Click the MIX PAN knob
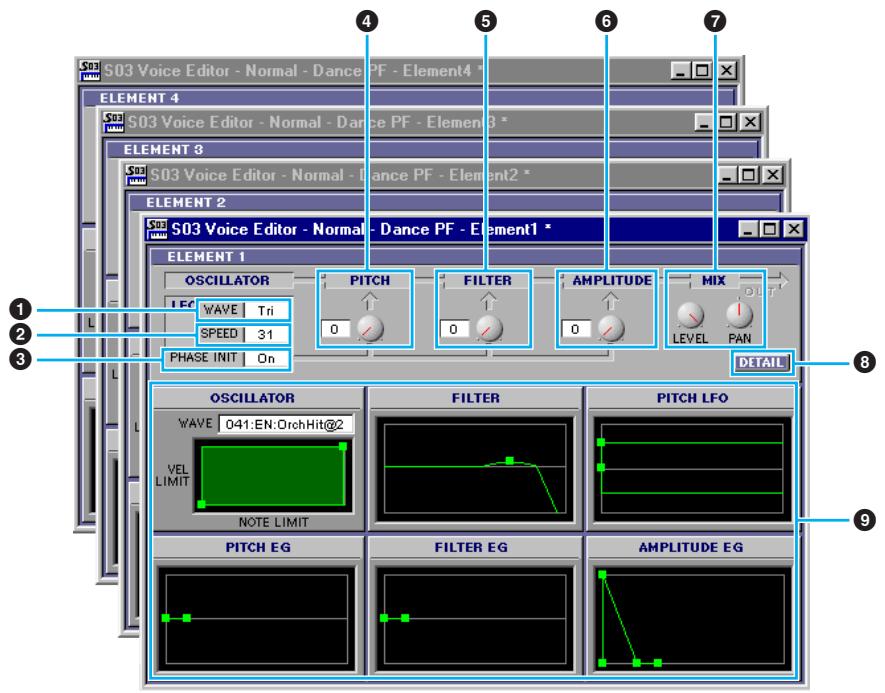Image resolution: width=885 pixels, height=693 pixels. 739,315
